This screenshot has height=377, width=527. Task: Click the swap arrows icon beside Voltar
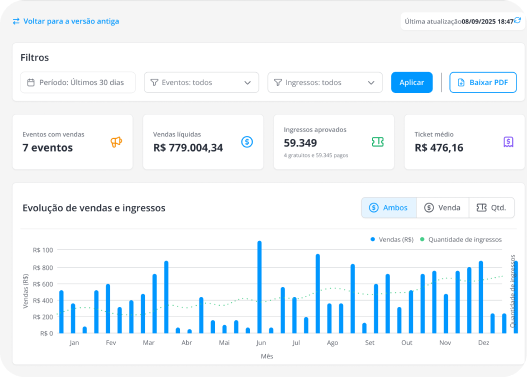coord(16,22)
